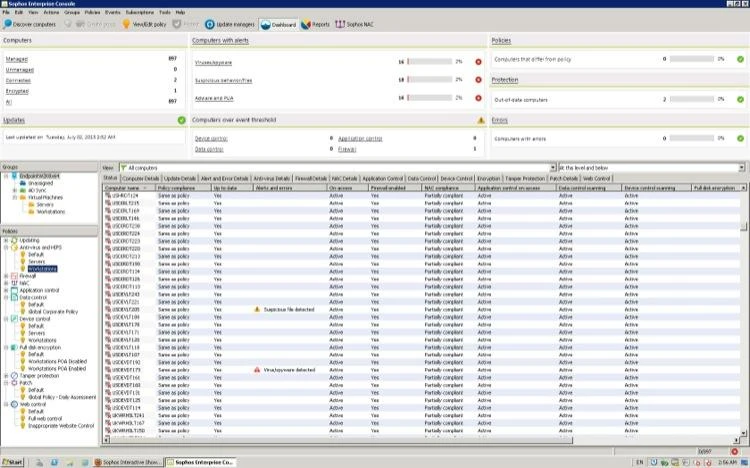Click the Viruses/spyware alert link
Screen dimensions: 750x468
[213, 63]
